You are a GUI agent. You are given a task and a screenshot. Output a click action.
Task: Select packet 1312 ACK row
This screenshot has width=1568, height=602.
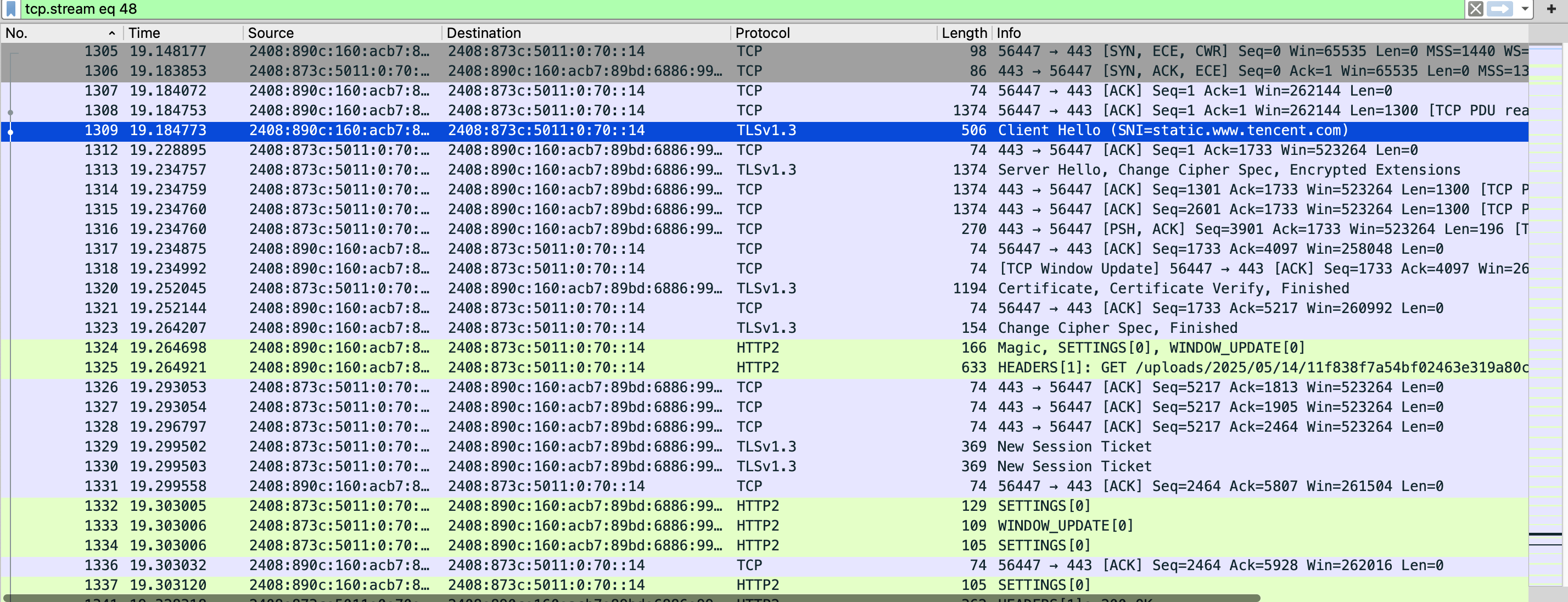765,151
